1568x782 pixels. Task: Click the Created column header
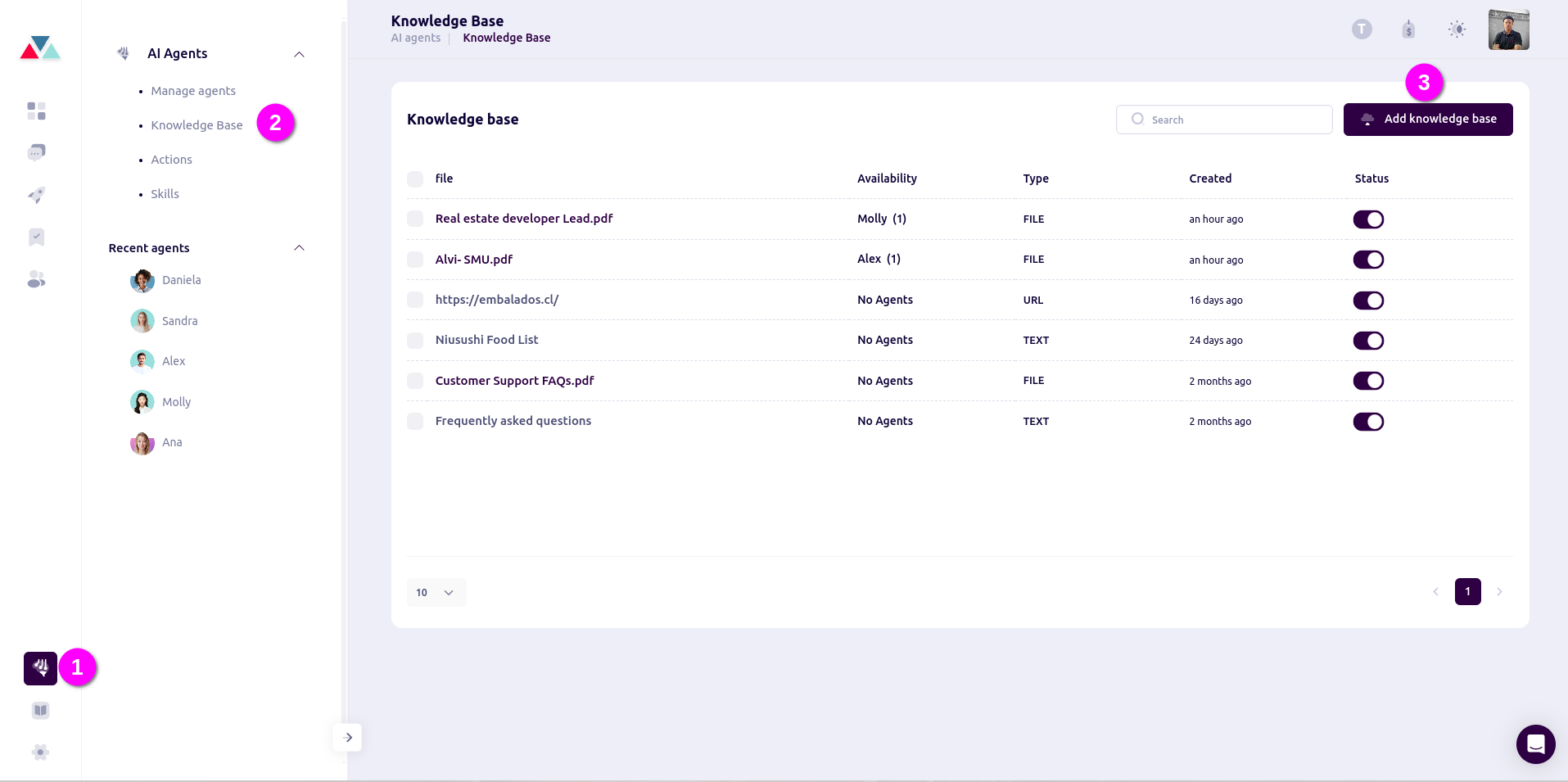click(1210, 179)
